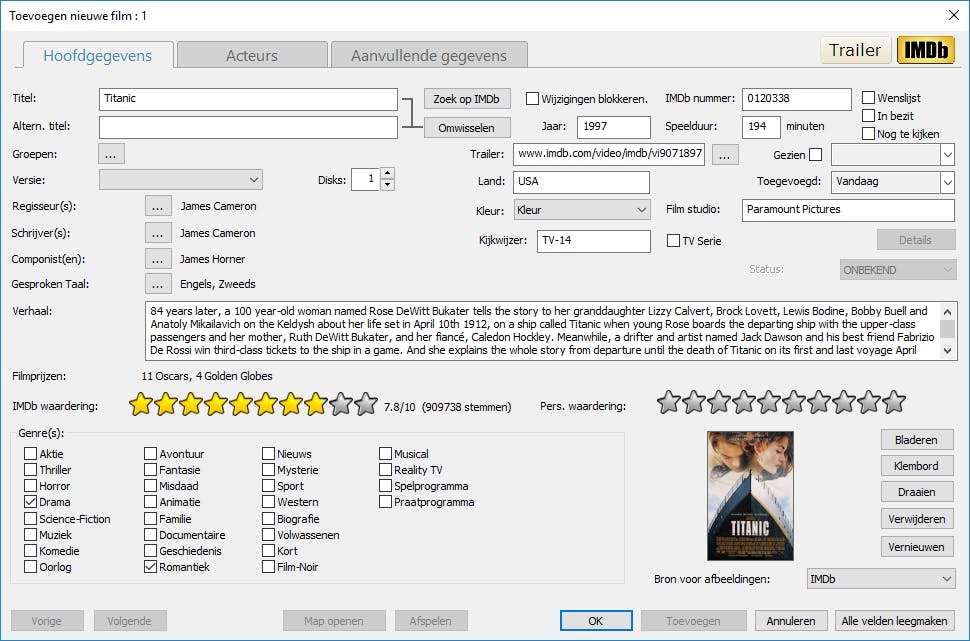Viewport: 970px width, 641px height.
Task: Switch to the Acteurs tab
Action: click(252, 56)
